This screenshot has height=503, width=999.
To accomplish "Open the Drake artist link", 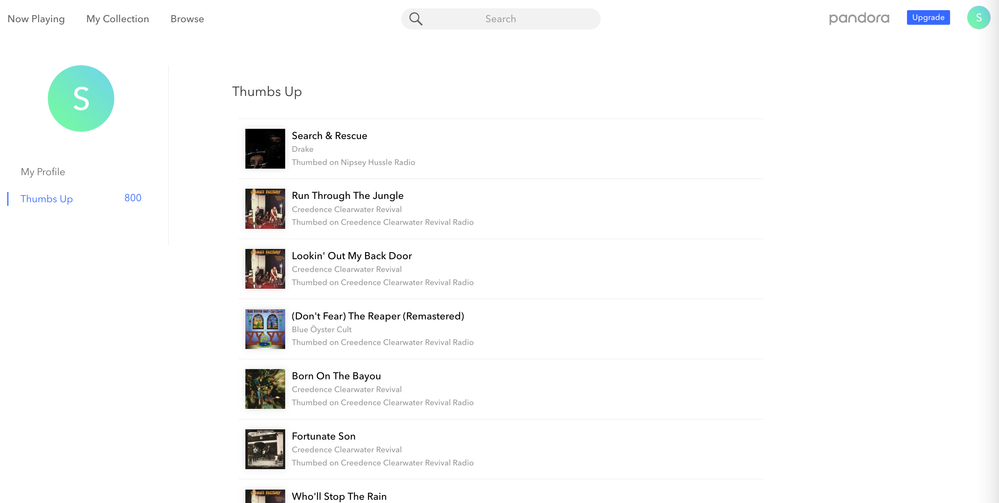I will [x=302, y=149].
